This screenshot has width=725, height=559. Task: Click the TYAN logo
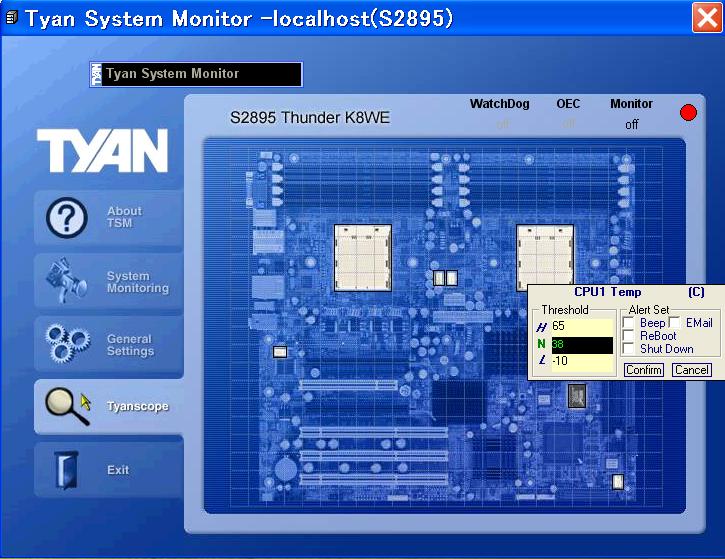pos(102,150)
